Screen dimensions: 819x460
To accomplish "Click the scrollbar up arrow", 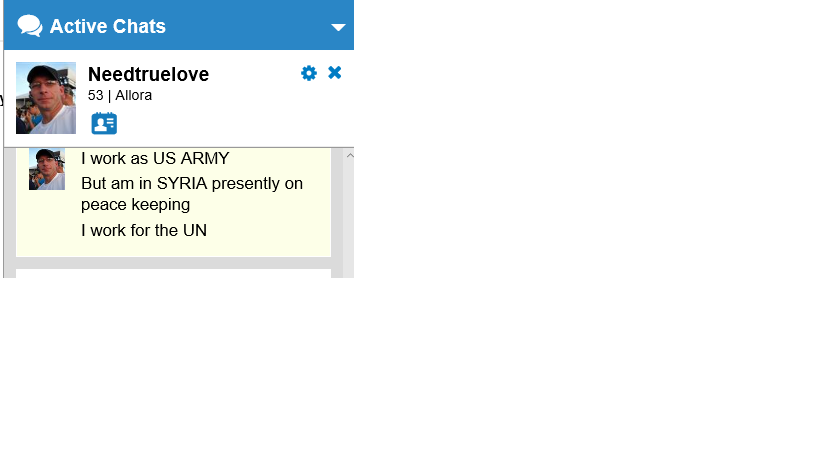I will 350,155.
